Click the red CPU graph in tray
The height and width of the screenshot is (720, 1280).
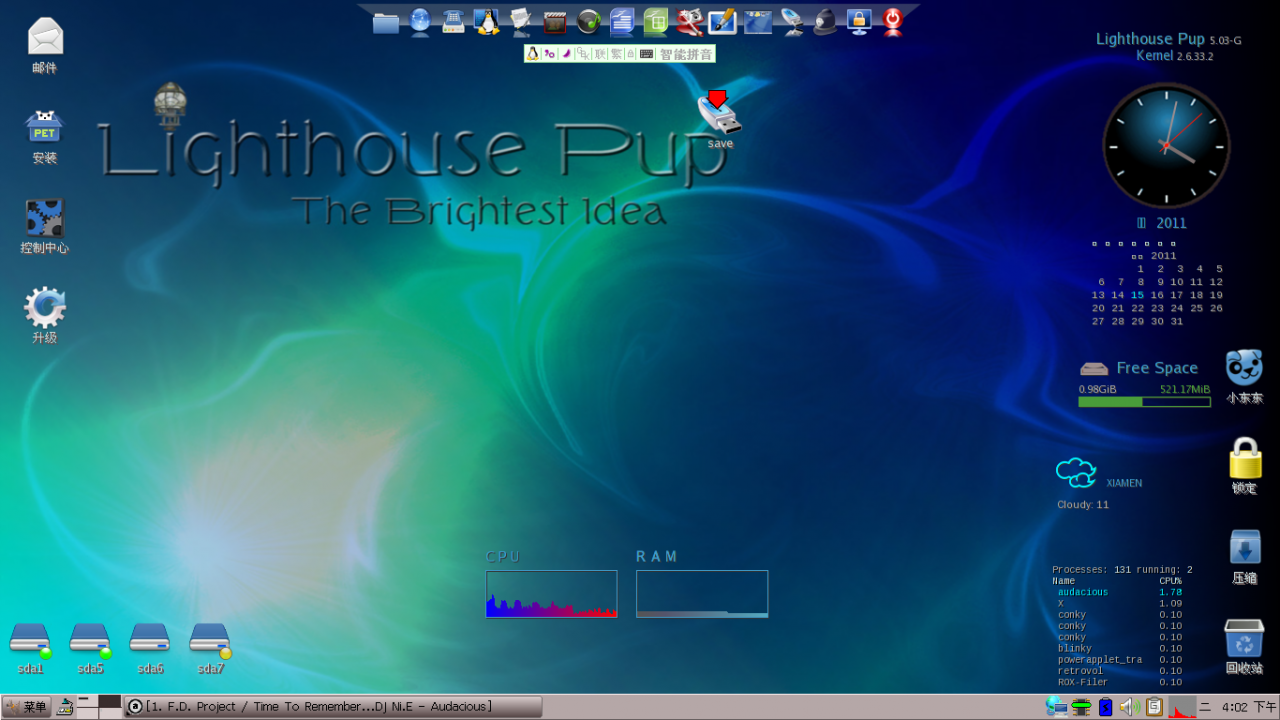point(1182,707)
